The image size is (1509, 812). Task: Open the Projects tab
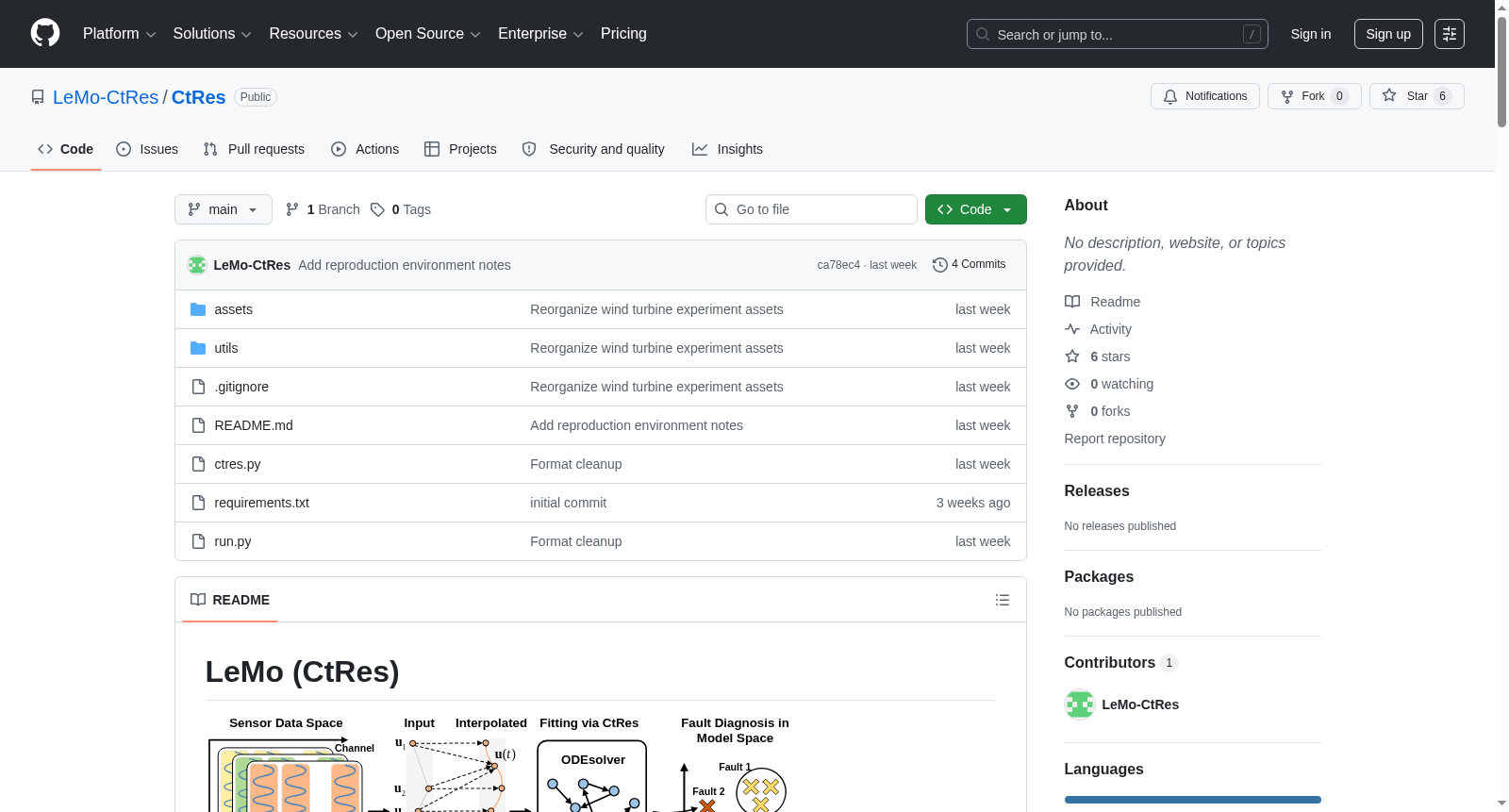coord(460,149)
